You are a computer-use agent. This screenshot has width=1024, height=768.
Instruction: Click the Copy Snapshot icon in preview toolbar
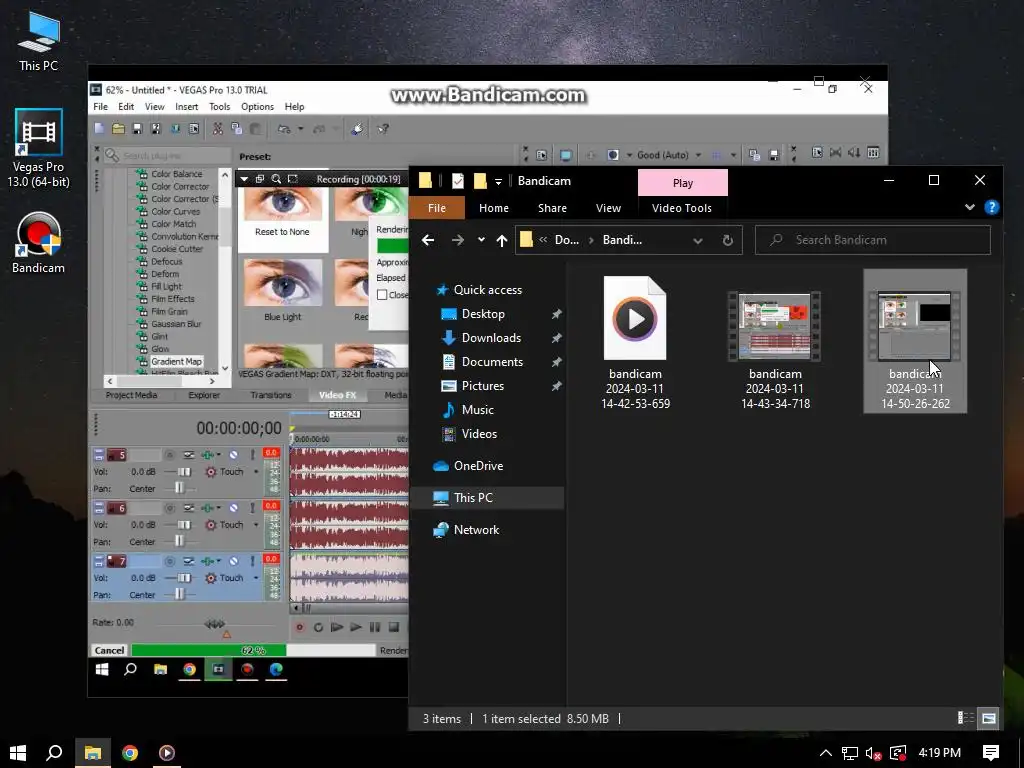[754, 155]
